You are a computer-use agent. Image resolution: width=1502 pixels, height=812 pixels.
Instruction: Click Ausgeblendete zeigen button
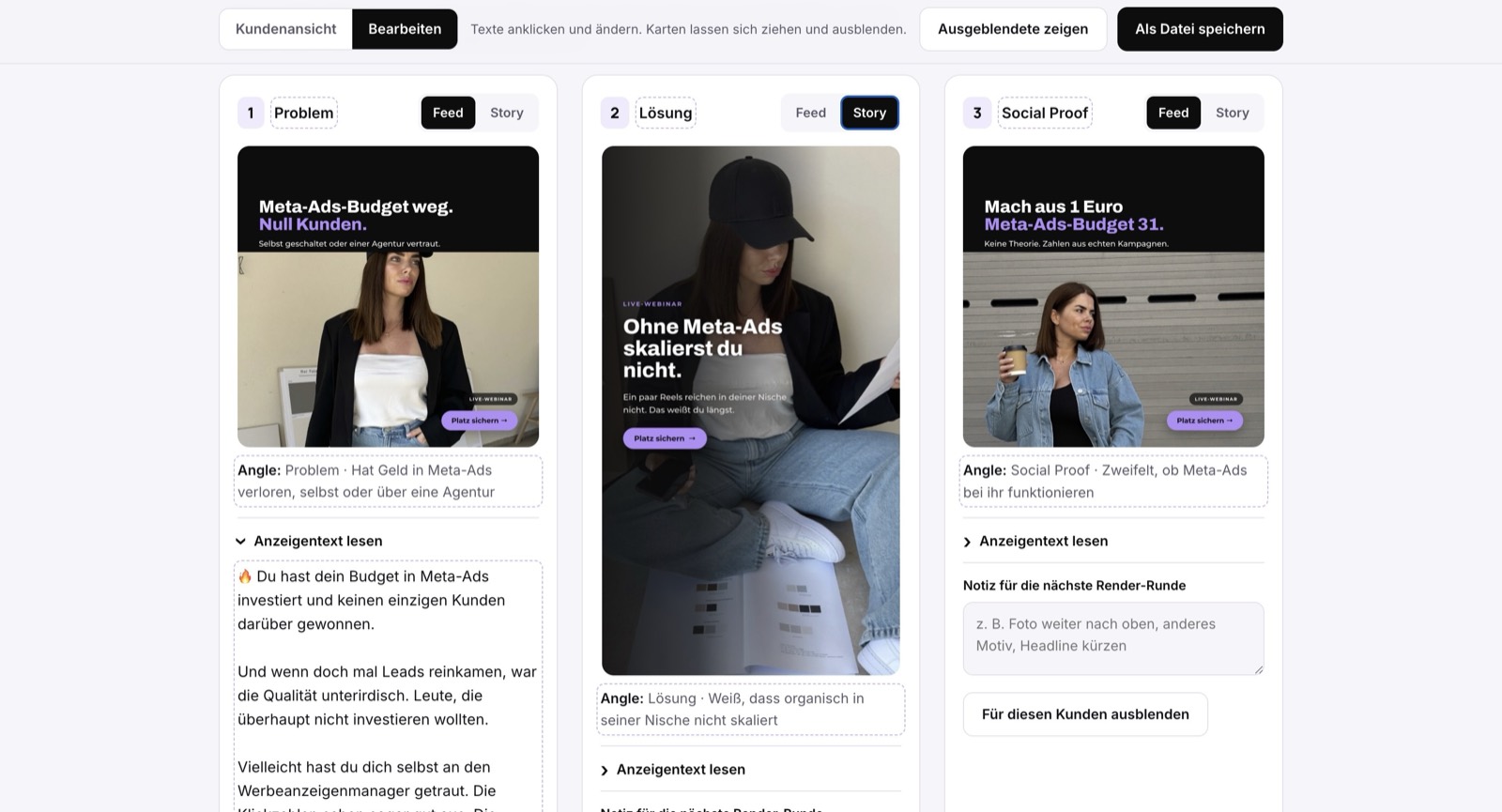1013,29
